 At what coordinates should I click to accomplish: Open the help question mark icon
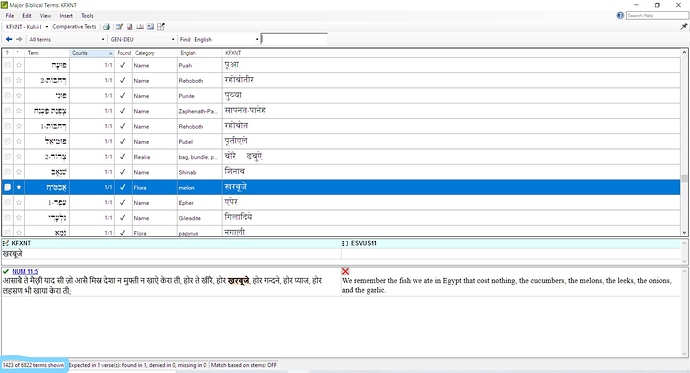click(x=620, y=15)
